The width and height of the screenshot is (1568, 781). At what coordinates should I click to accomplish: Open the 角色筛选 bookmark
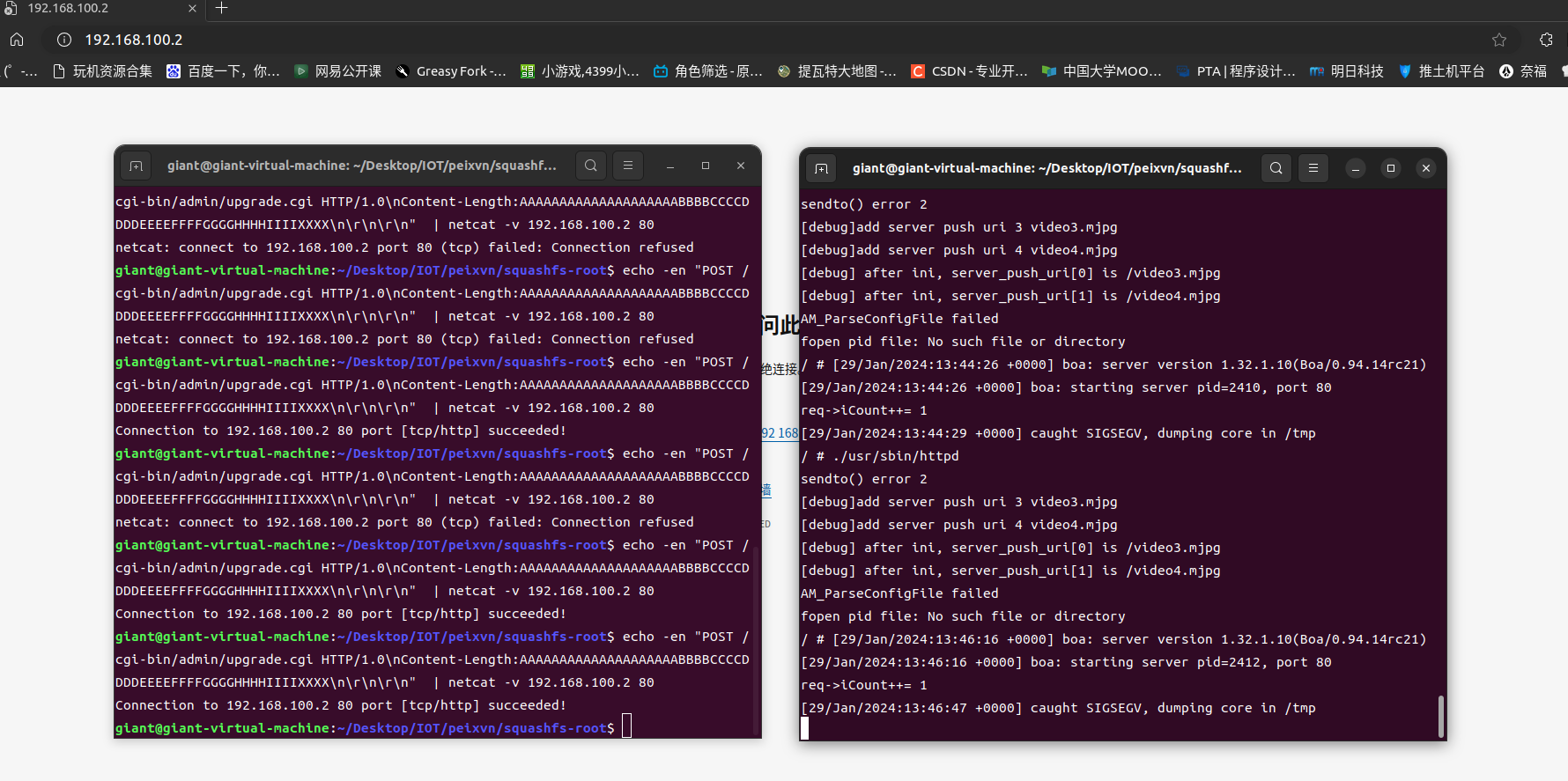click(708, 71)
